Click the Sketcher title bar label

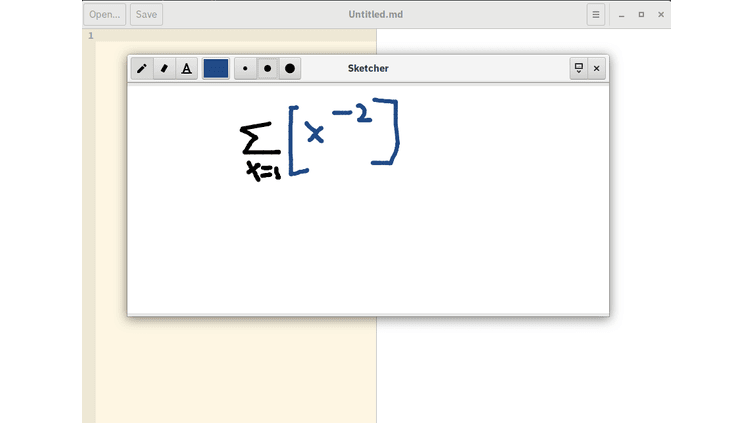368,69
